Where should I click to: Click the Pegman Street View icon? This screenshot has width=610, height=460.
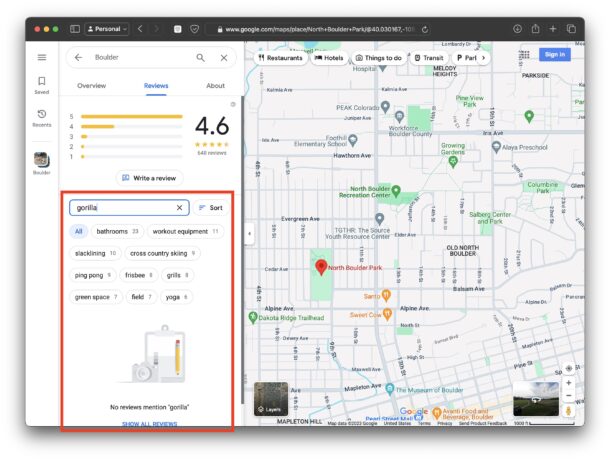pyautogui.click(x=569, y=411)
